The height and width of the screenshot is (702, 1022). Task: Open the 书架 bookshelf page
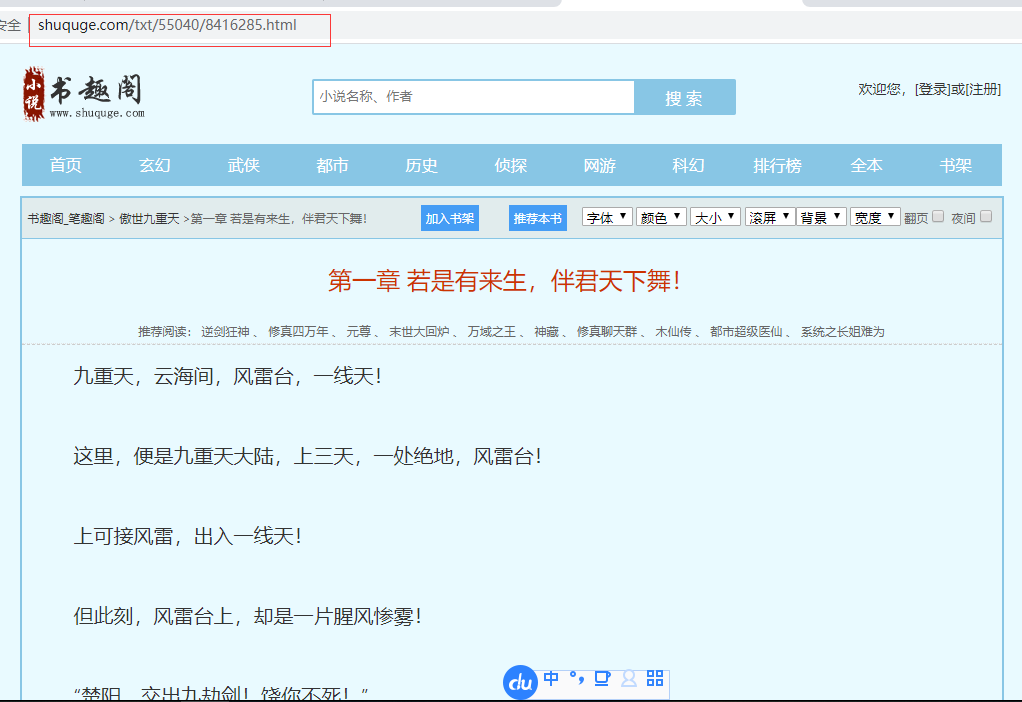pos(956,165)
